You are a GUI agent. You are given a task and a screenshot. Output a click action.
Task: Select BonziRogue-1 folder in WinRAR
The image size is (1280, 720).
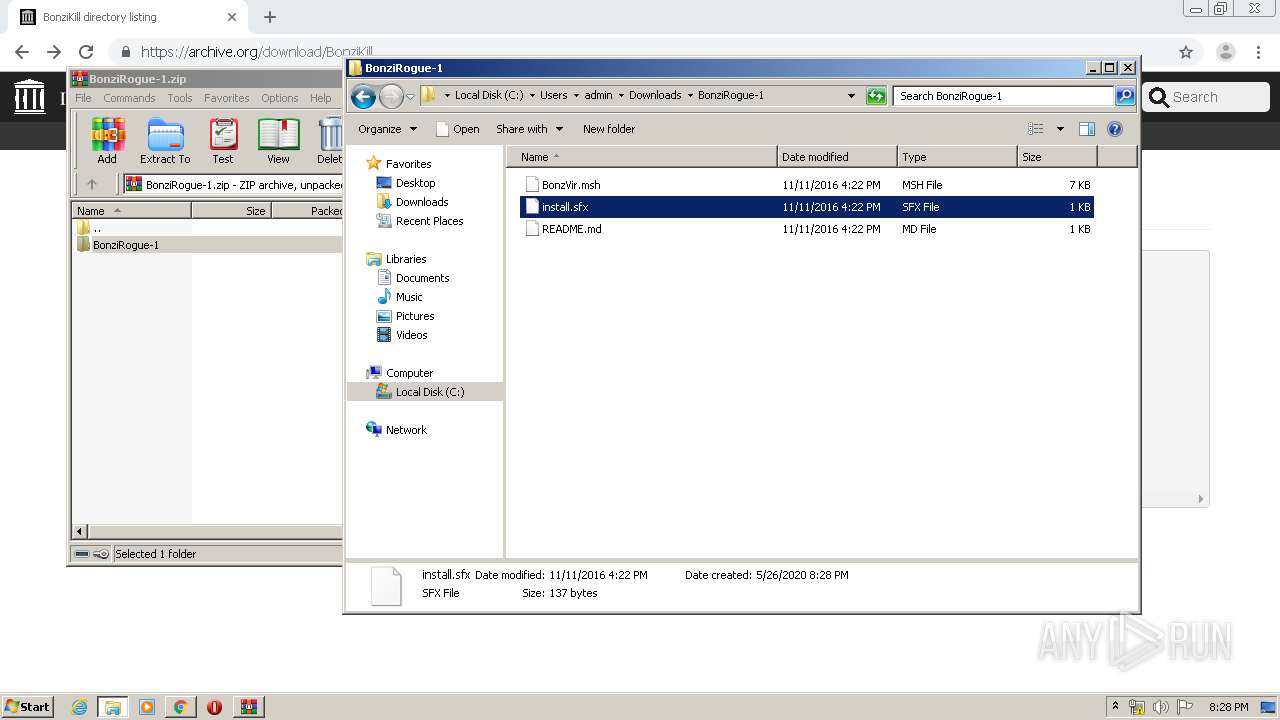(x=125, y=245)
